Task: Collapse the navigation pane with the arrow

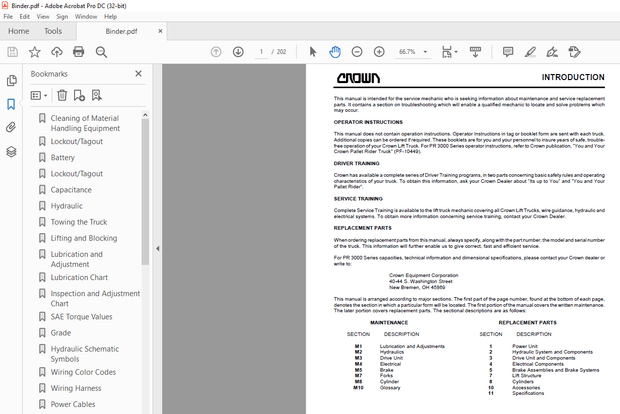Action: (157, 248)
